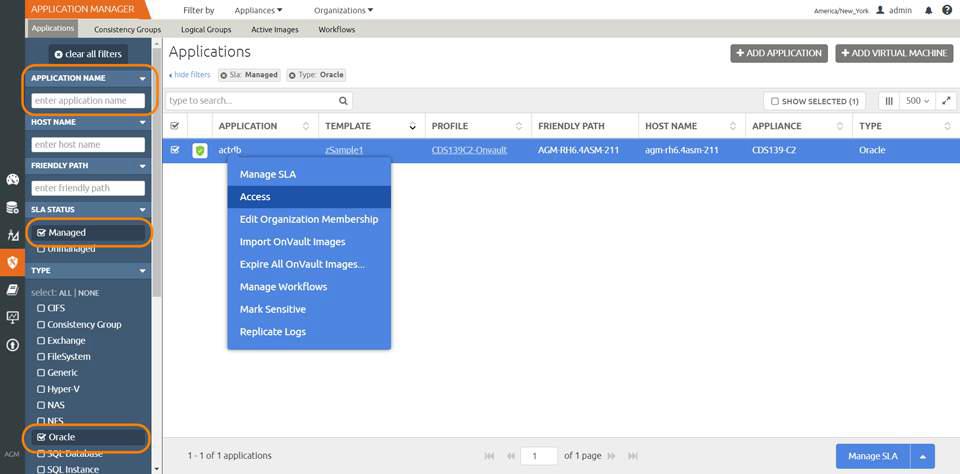Open the CDS139C2-Onvault profile link
Viewport: 960px width, 474px height.
(469, 150)
